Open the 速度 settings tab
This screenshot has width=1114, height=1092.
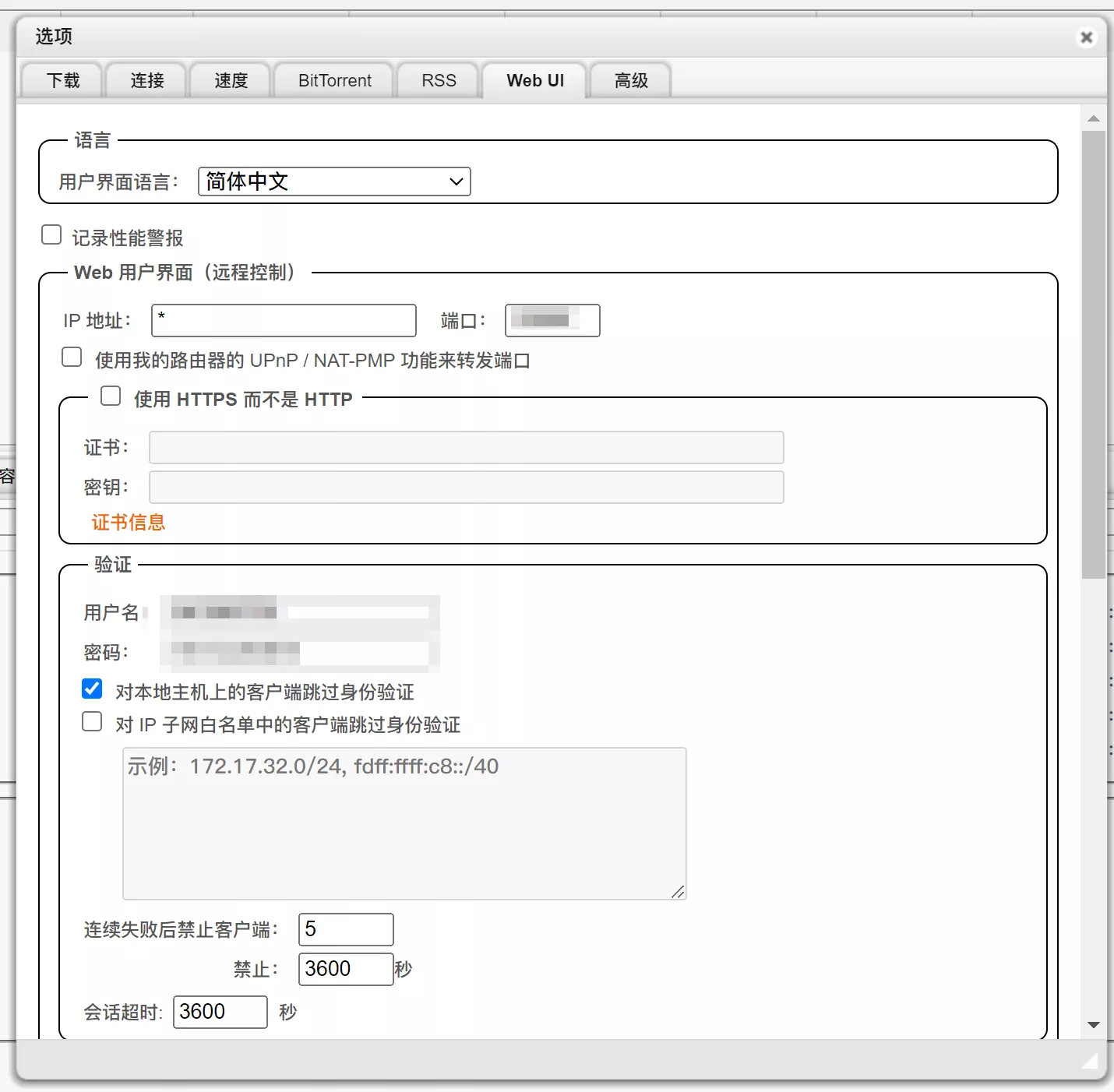(x=230, y=80)
